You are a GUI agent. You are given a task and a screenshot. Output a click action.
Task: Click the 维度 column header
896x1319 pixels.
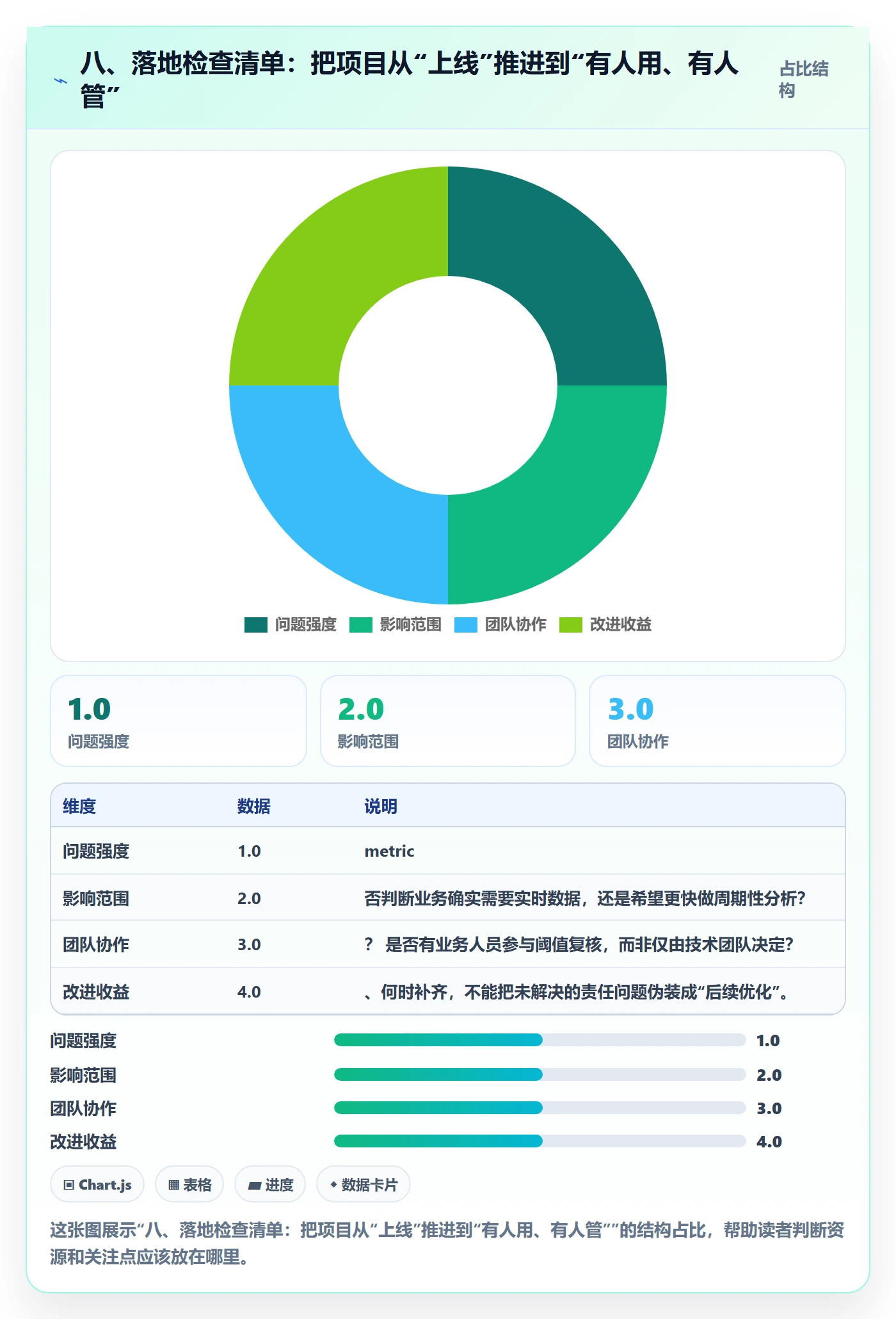tap(79, 806)
